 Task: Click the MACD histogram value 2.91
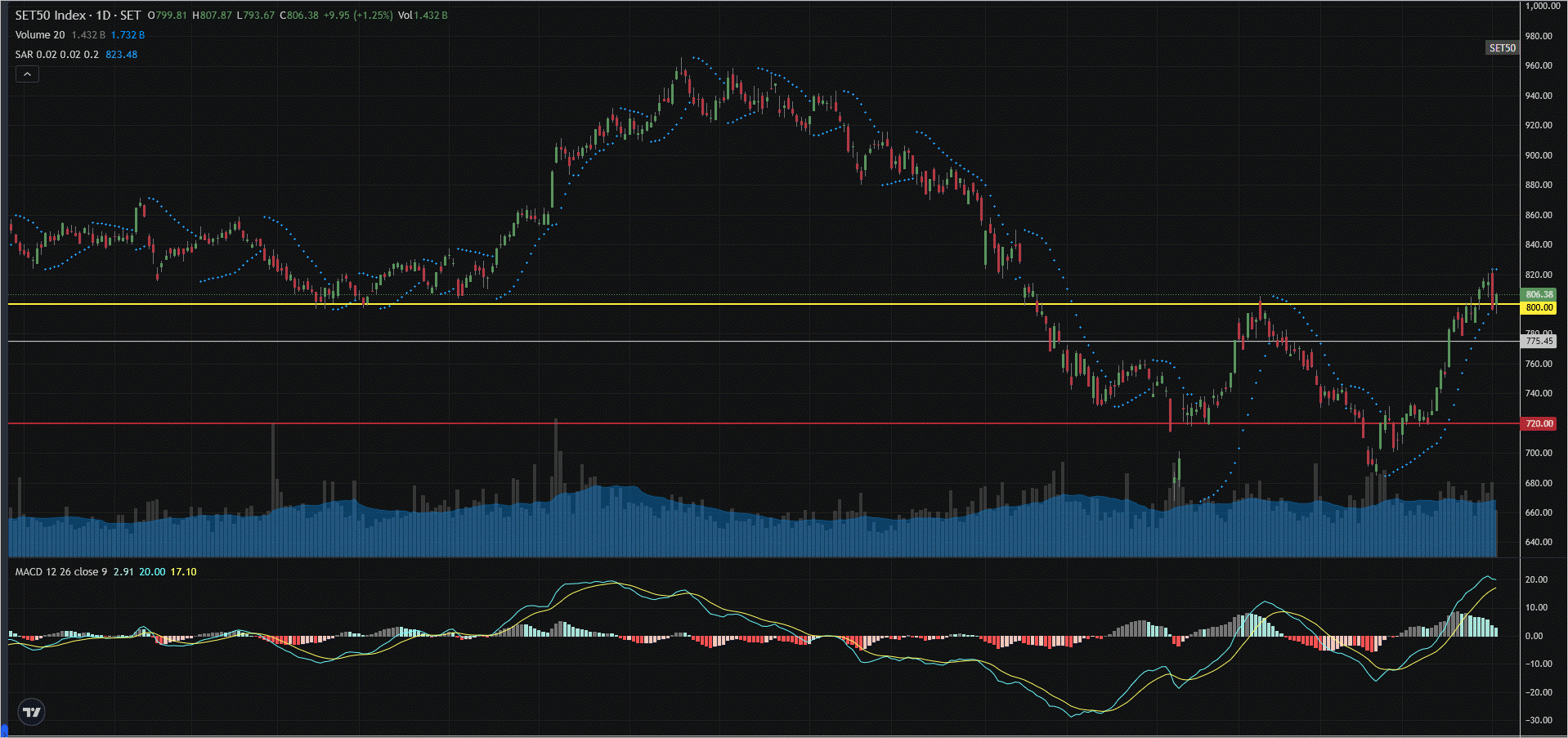(123, 572)
